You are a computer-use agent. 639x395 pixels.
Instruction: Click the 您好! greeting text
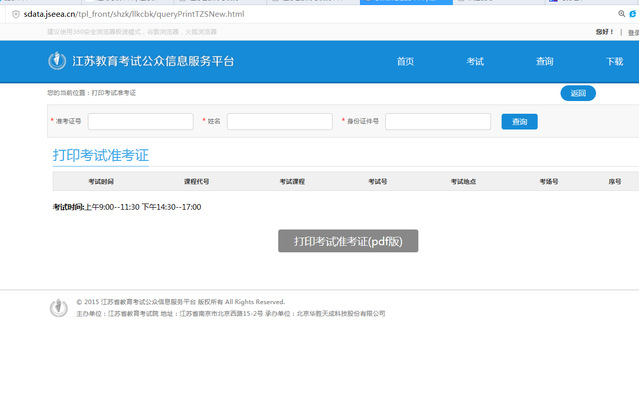click(604, 32)
